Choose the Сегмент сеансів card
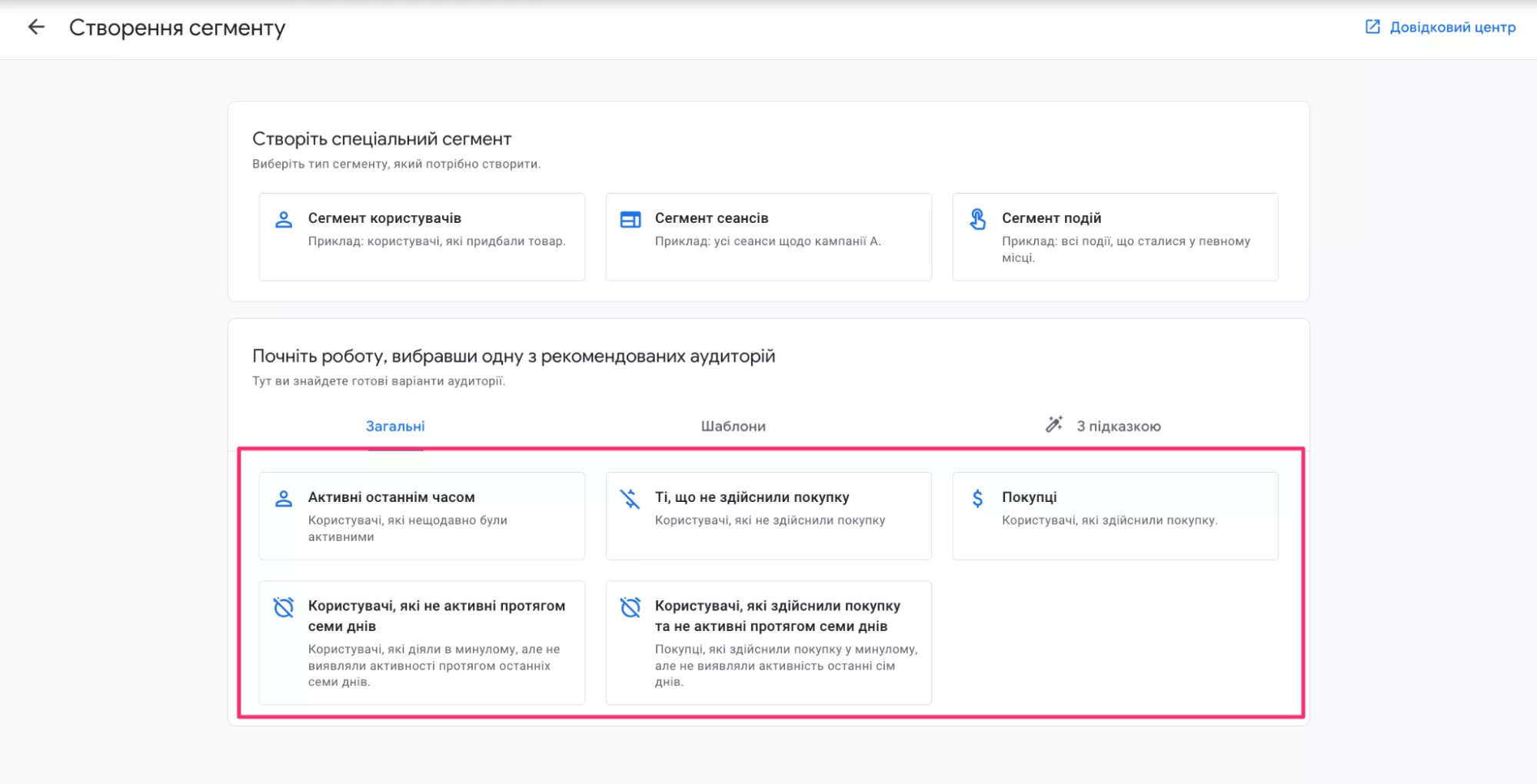Image resolution: width=1537 pixels, height=784 pixels. pyautogui.click(x=769, y=237)
